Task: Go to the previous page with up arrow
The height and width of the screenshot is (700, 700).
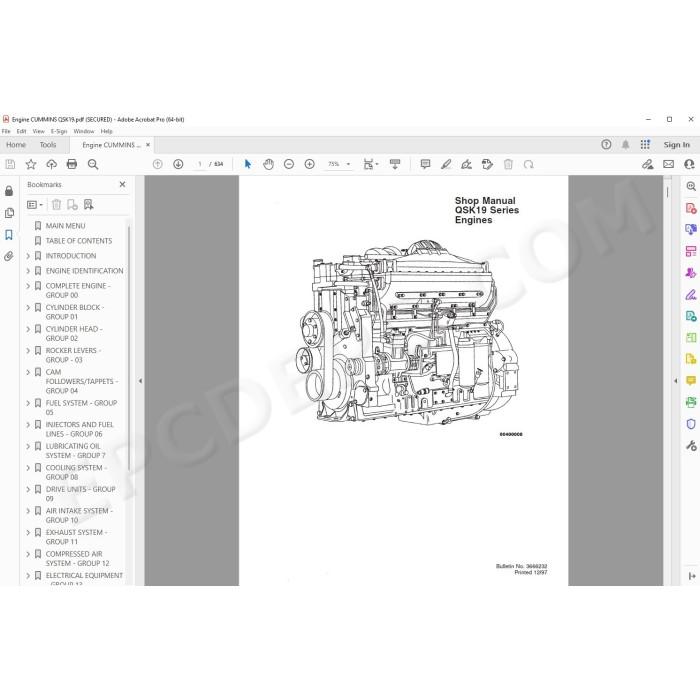Action: click(x=158, y=164)
